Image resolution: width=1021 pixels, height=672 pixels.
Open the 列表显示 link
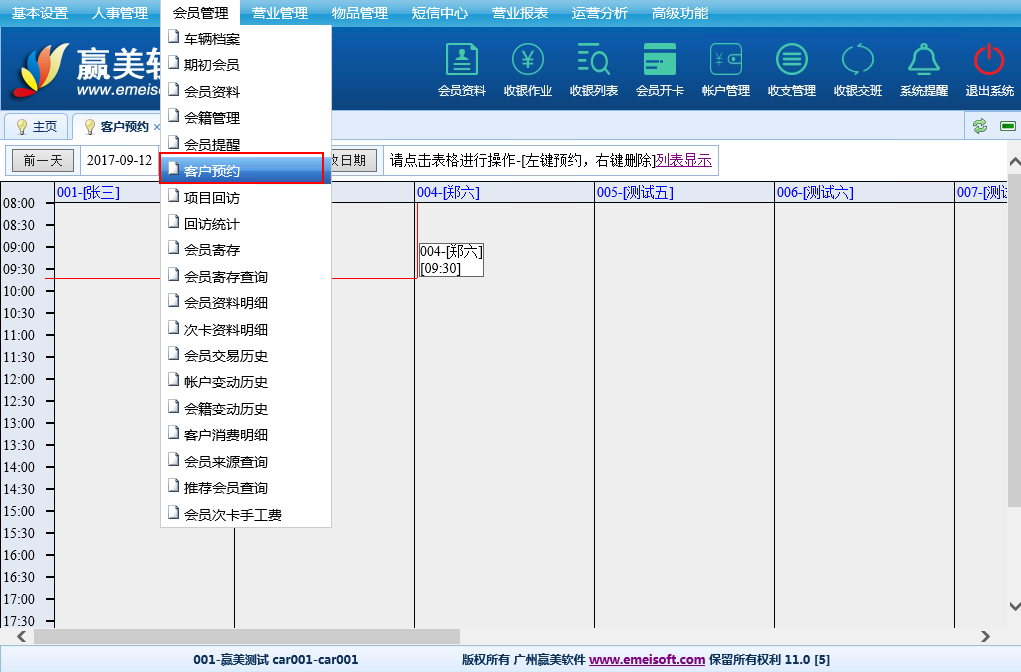pos(684,160)
